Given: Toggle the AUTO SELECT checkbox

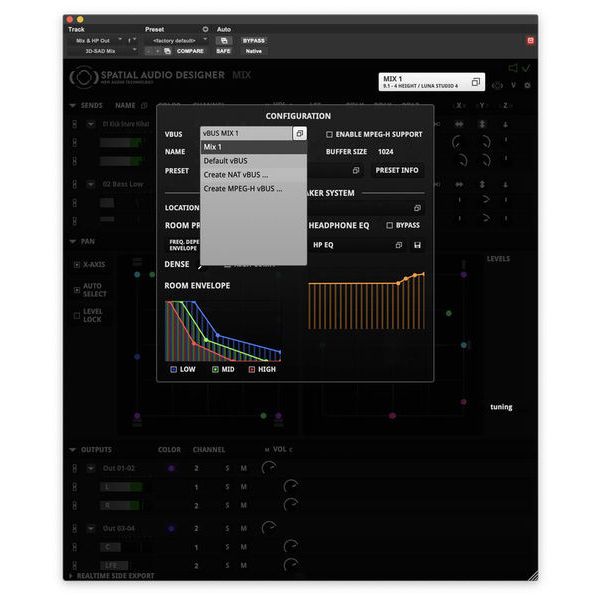Looking at the screenshot, I should (77, 290).
